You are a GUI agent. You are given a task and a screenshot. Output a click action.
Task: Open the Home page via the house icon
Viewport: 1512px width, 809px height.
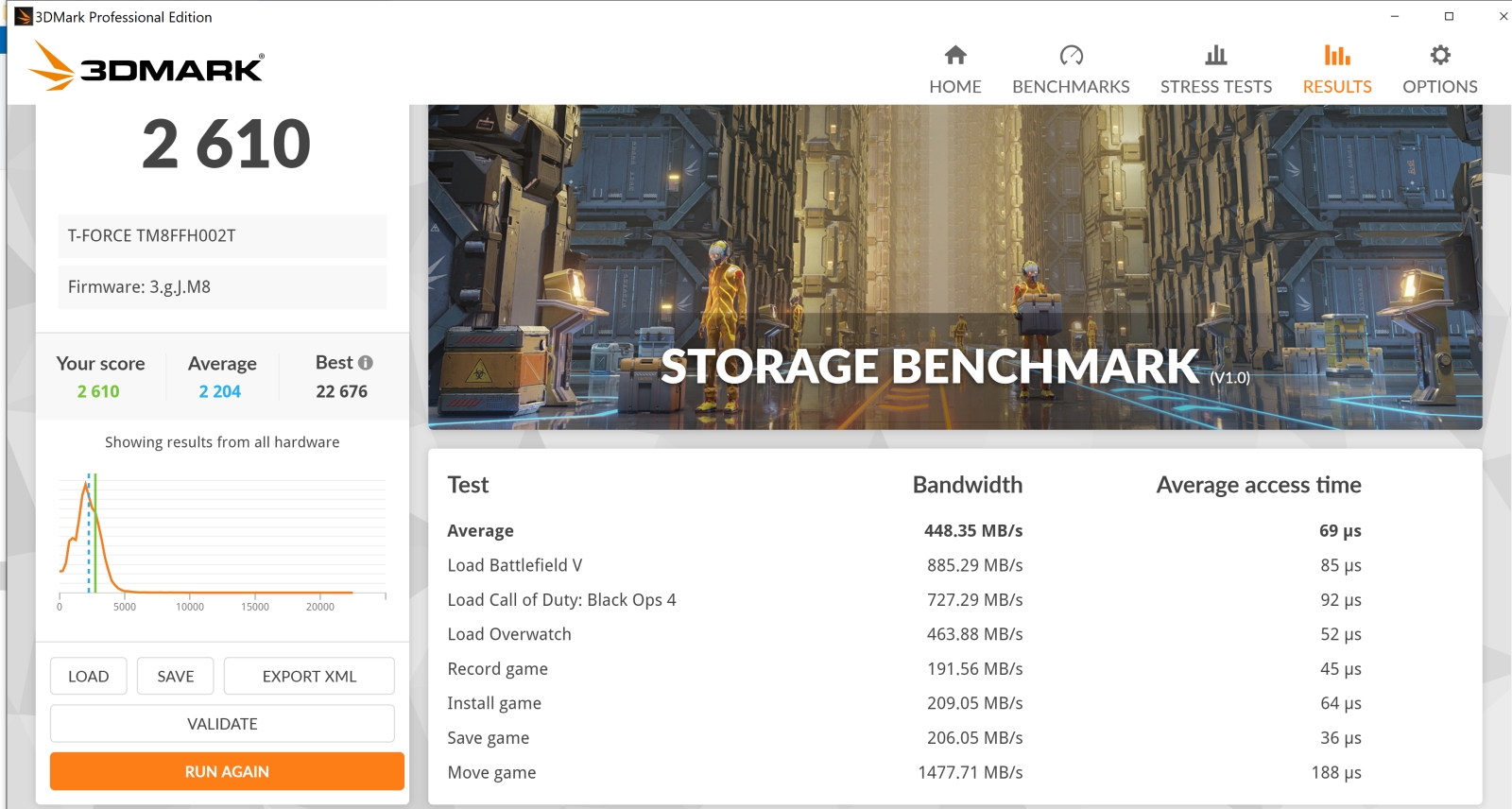pyautogui.click(x=955, y=55)
